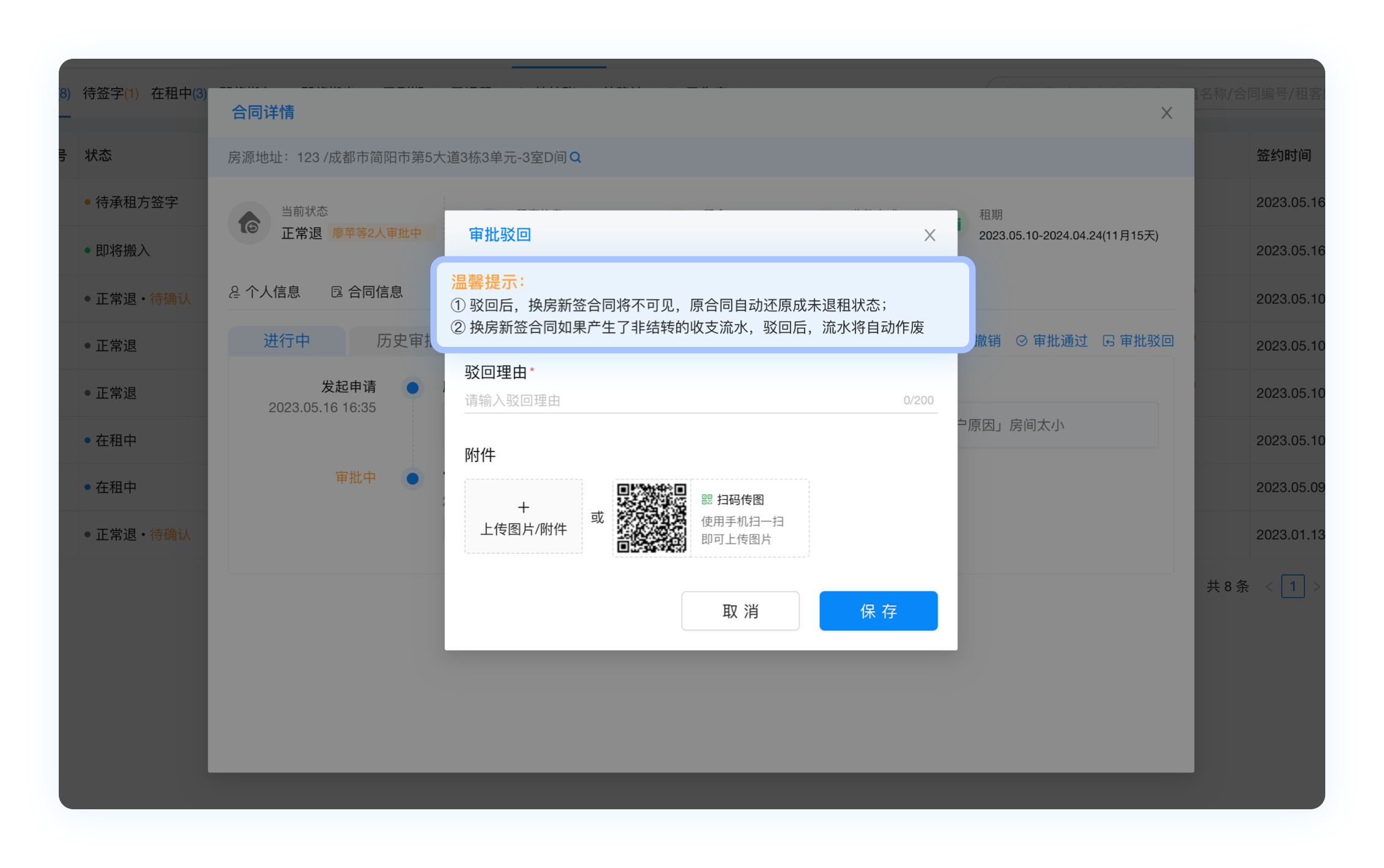
Task: Click the 上传图片/附件 upload box
Action: tap(523, 516)
